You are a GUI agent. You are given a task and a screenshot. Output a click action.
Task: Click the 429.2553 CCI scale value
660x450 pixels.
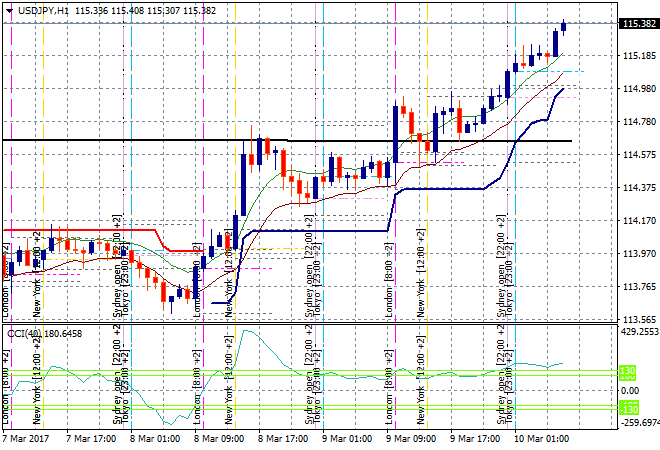click(636, 331)
